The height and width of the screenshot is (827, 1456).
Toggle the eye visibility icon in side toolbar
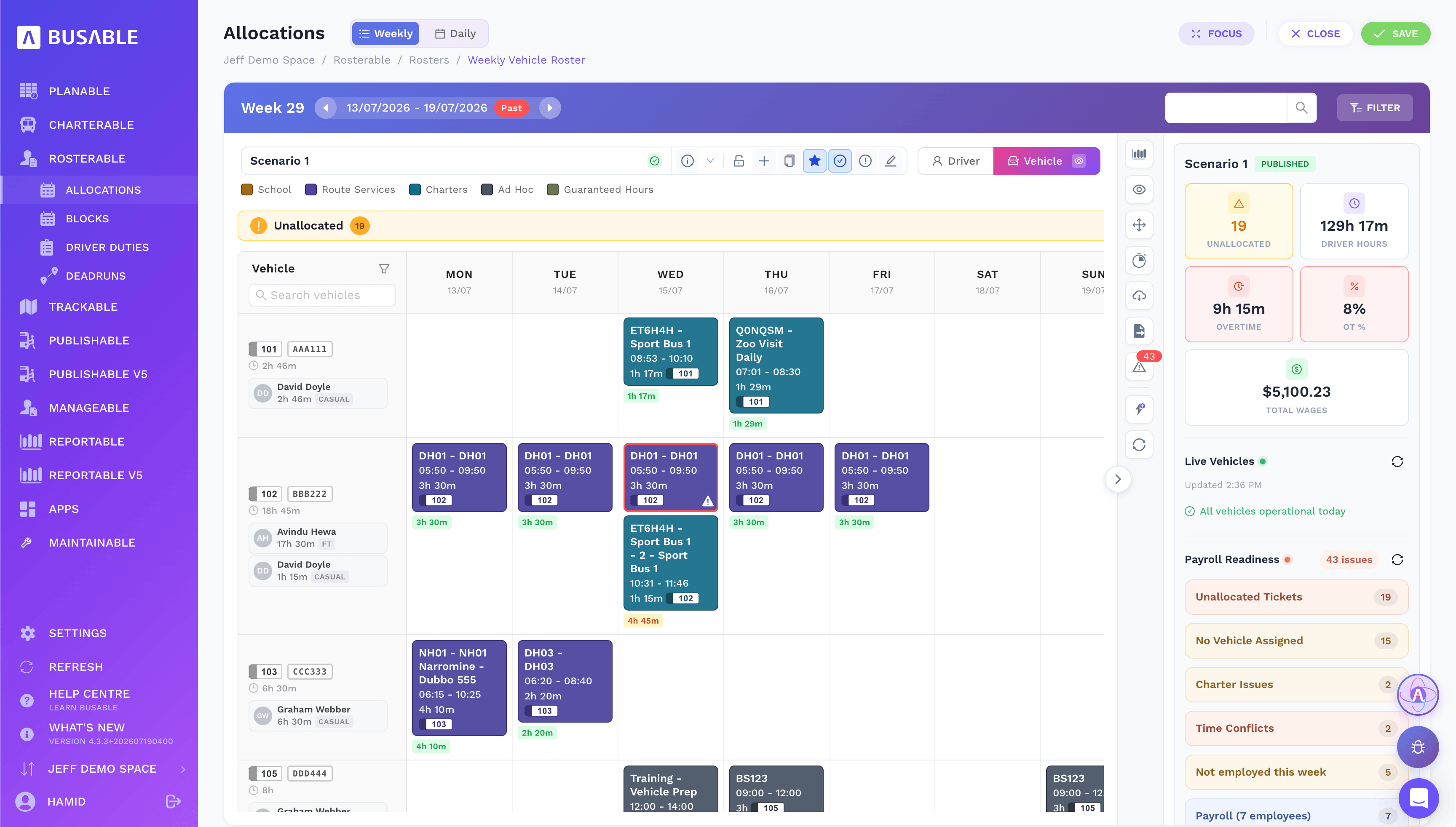pyautogui.click(x=1139, y=190)
